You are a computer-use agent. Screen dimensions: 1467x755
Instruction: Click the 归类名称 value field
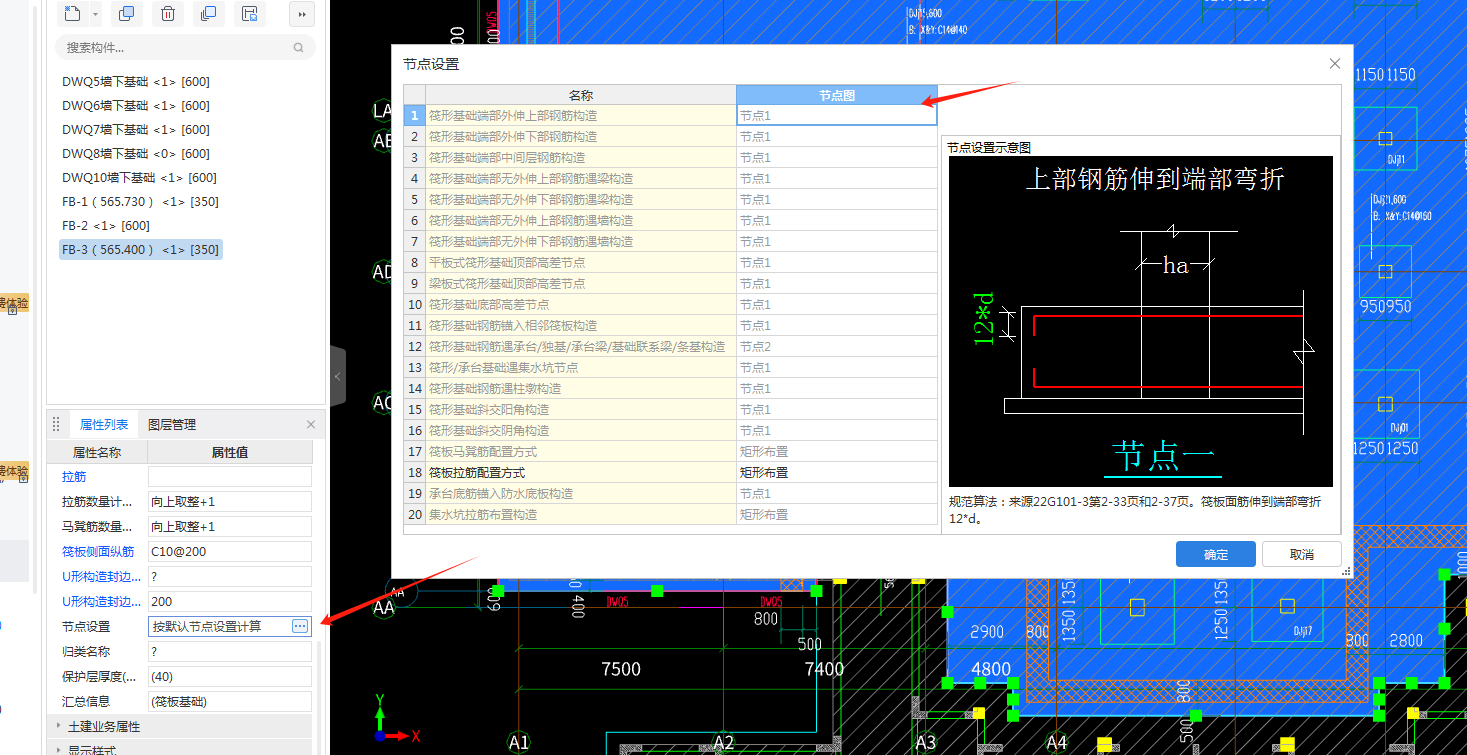[x=230, y=652]
